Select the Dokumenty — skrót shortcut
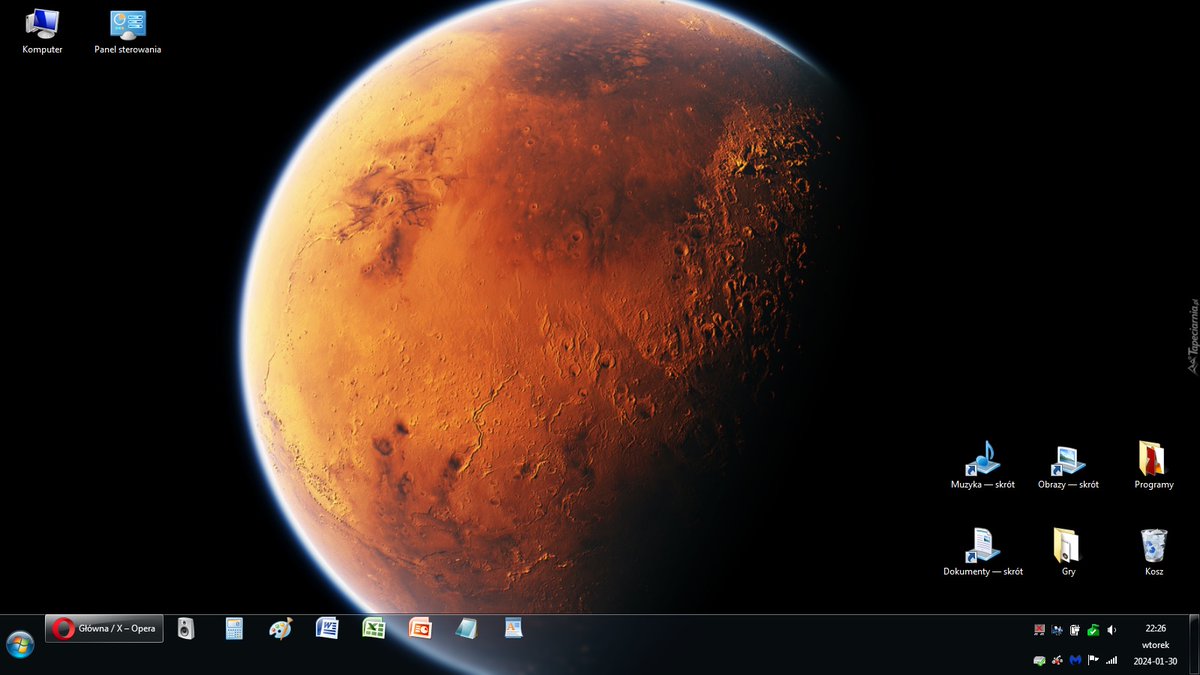Screen dimensions: 1200x675 983,552
